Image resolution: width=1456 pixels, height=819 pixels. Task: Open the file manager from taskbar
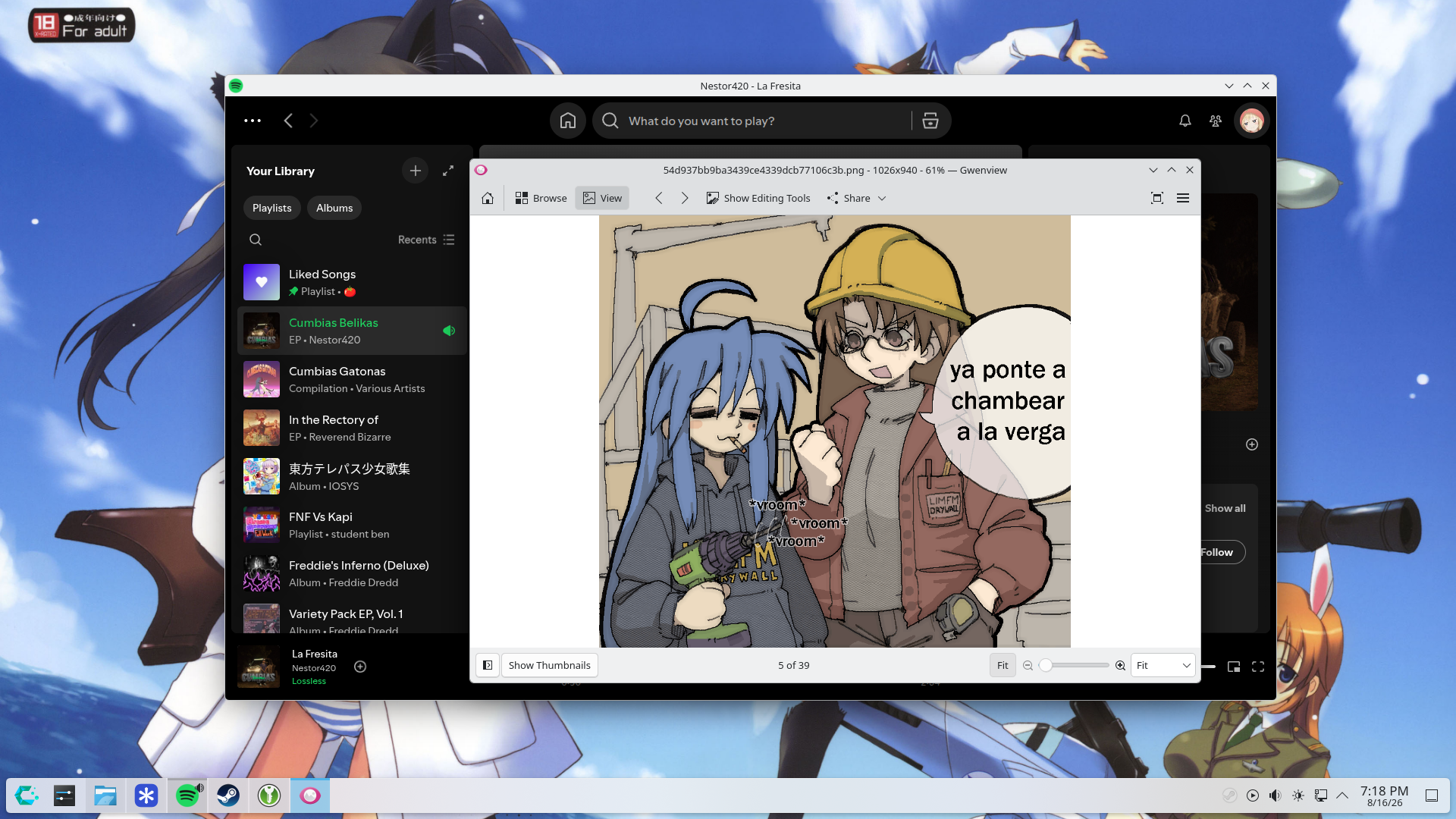[105, 795]
